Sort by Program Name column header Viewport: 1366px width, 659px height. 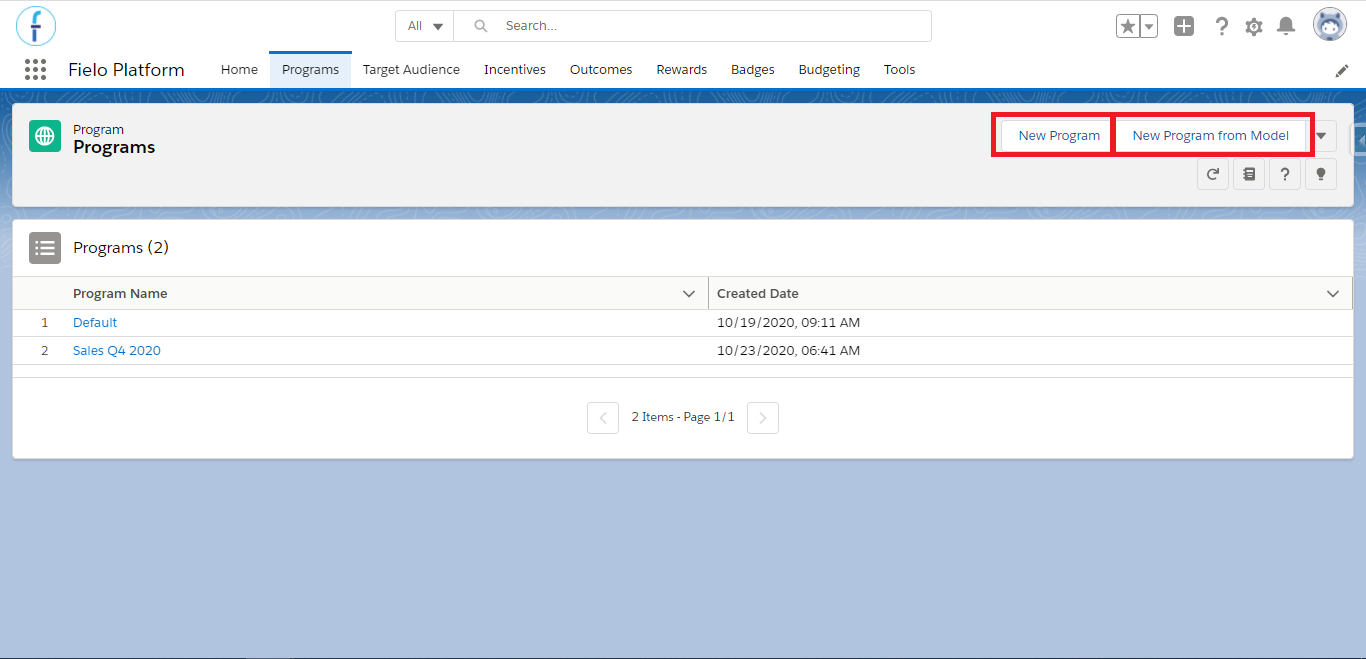(x=120, y=294)
